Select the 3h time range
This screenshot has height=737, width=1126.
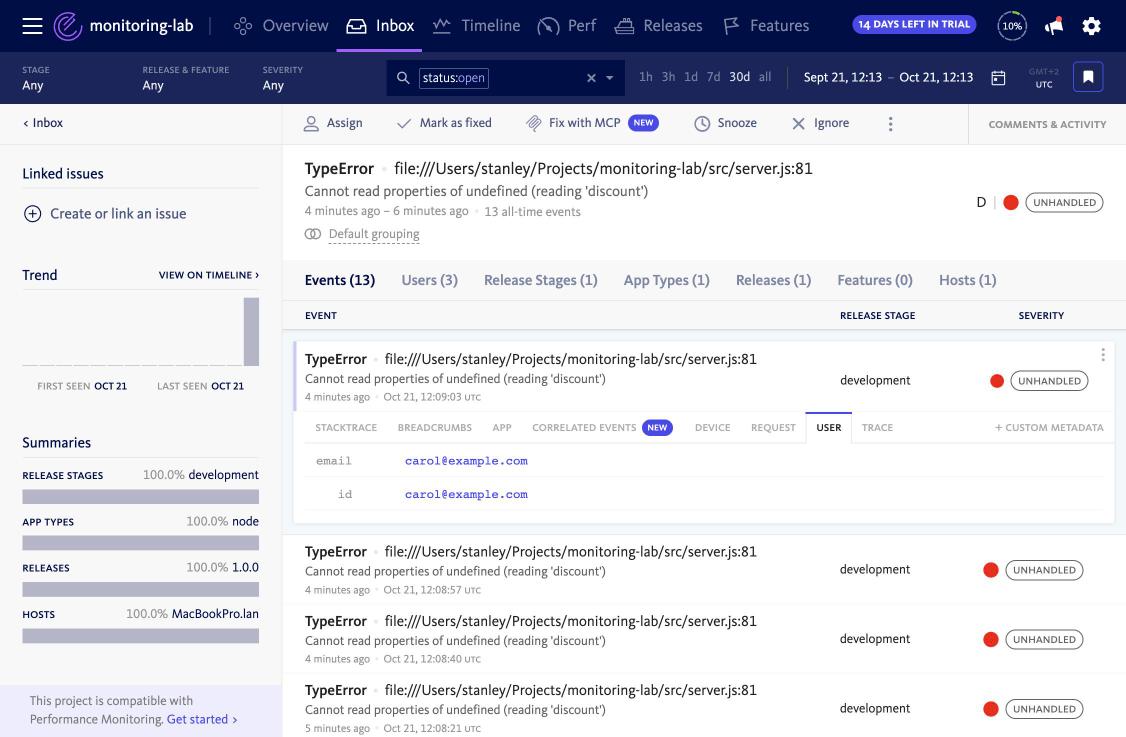pyautogui.click(x=668, y=77)
